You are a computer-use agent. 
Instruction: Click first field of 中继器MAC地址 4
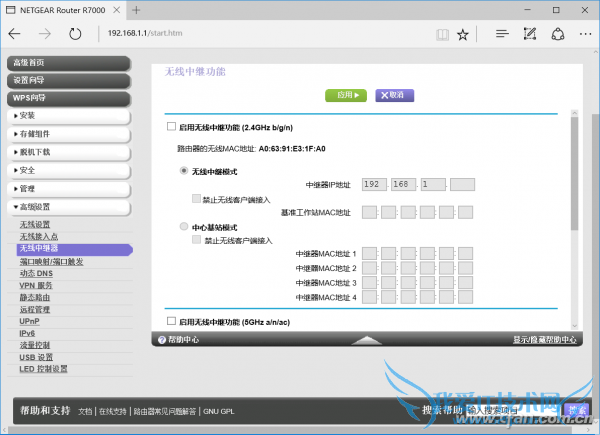coord(369,297)
